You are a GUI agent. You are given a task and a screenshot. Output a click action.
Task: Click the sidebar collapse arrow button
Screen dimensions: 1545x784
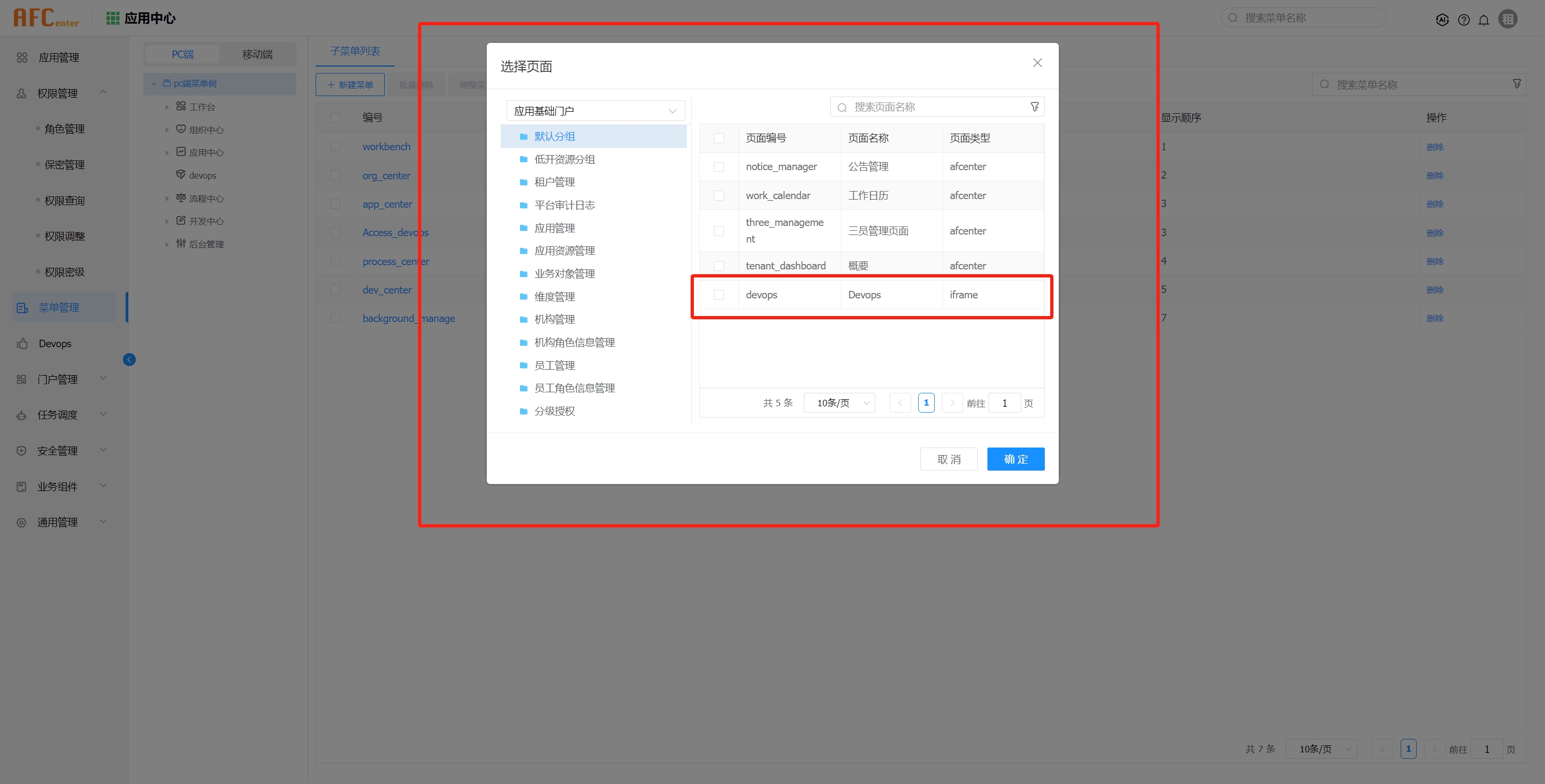pyautogui.click(x=129, y=360)
